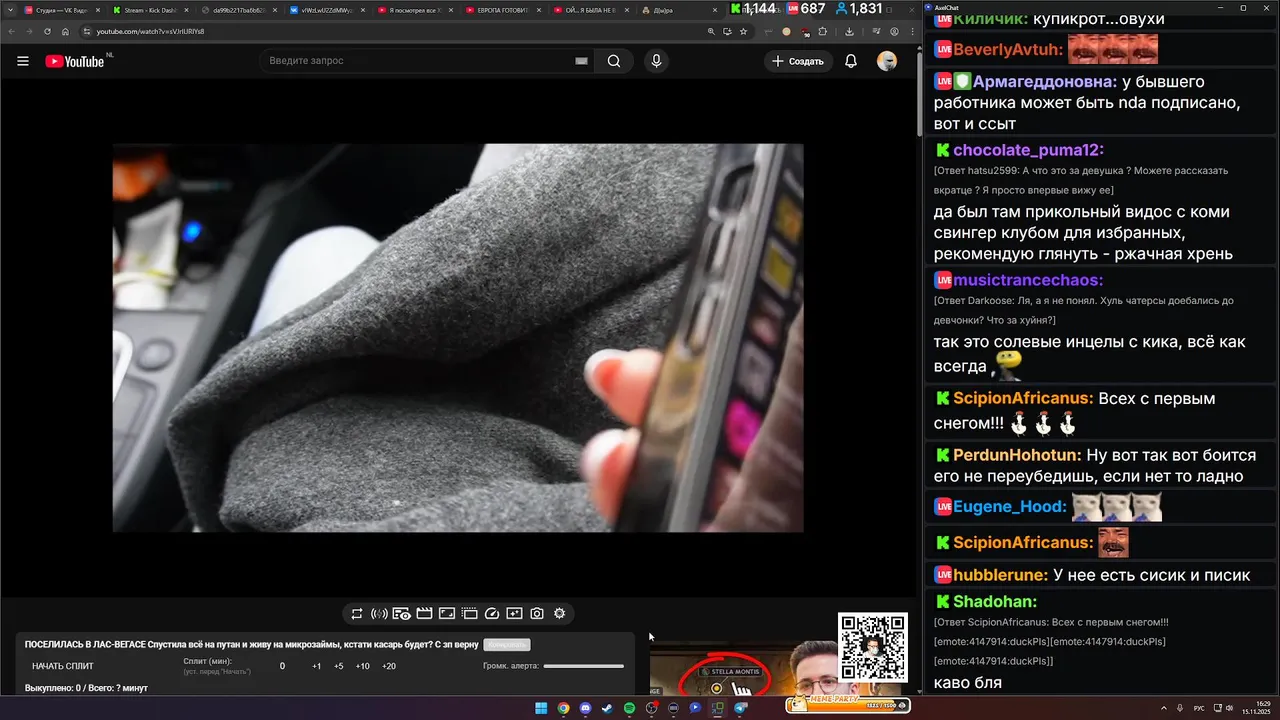Click the YouTube search magnifier button

(614, 61)
